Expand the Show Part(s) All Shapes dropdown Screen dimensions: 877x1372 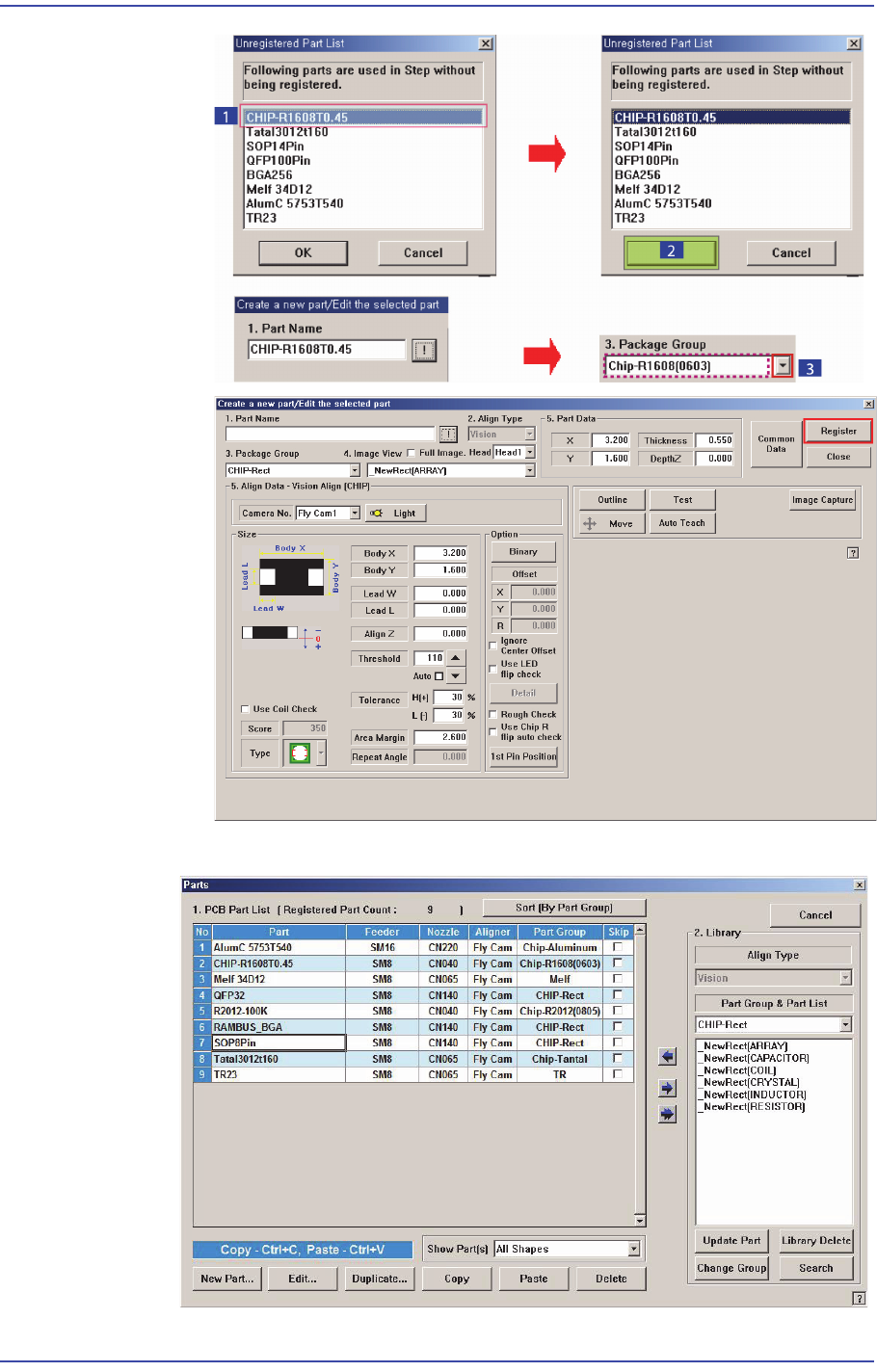[x=633, y=1249]
